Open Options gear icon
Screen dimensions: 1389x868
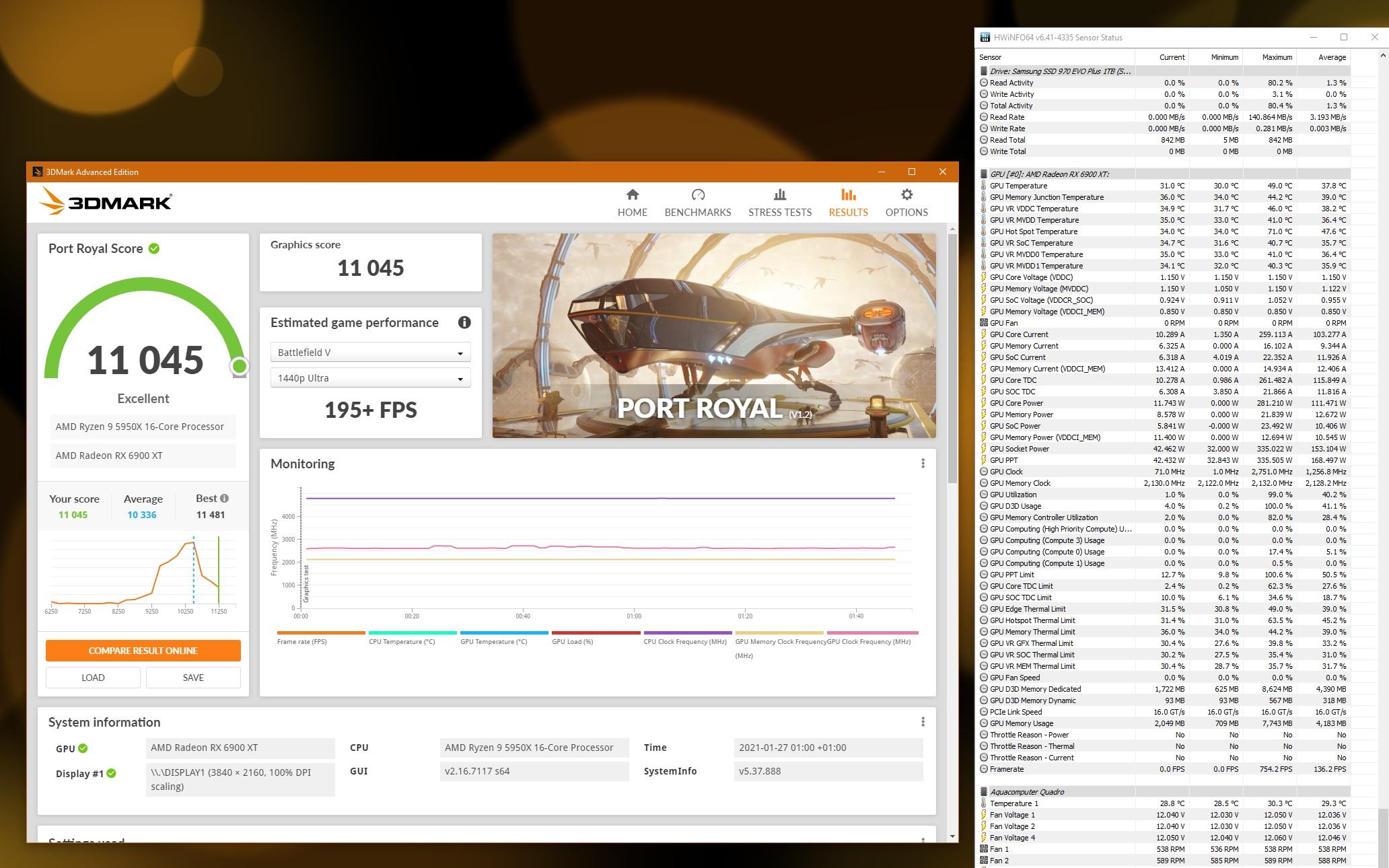[x=906, y=195]
